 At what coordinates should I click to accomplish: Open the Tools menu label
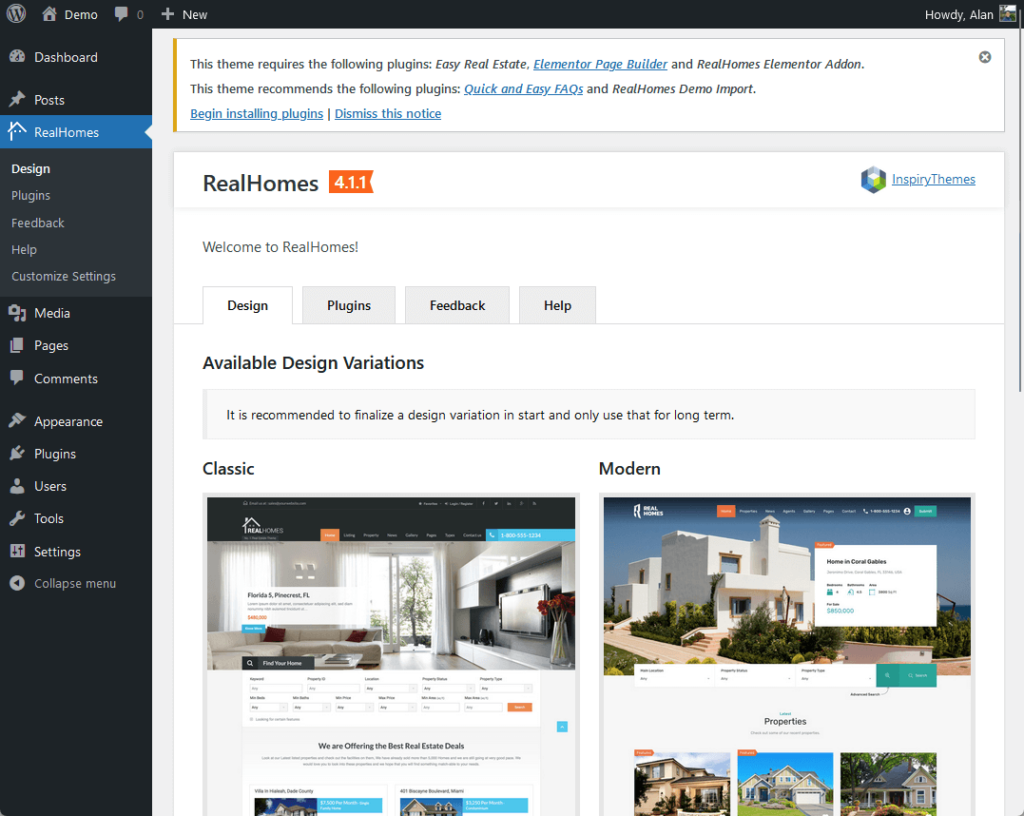pyautogui.click(x=49, y=518)
